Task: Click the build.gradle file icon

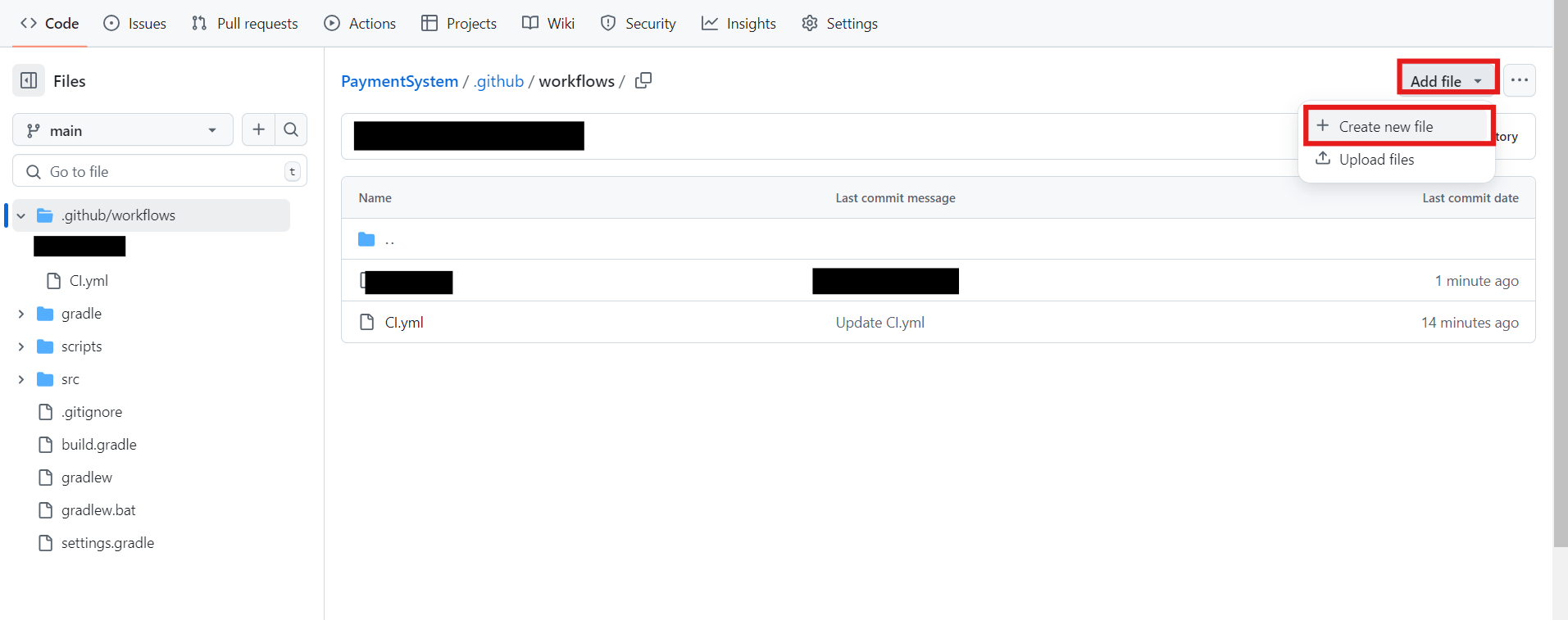Action: click(46, 445)
